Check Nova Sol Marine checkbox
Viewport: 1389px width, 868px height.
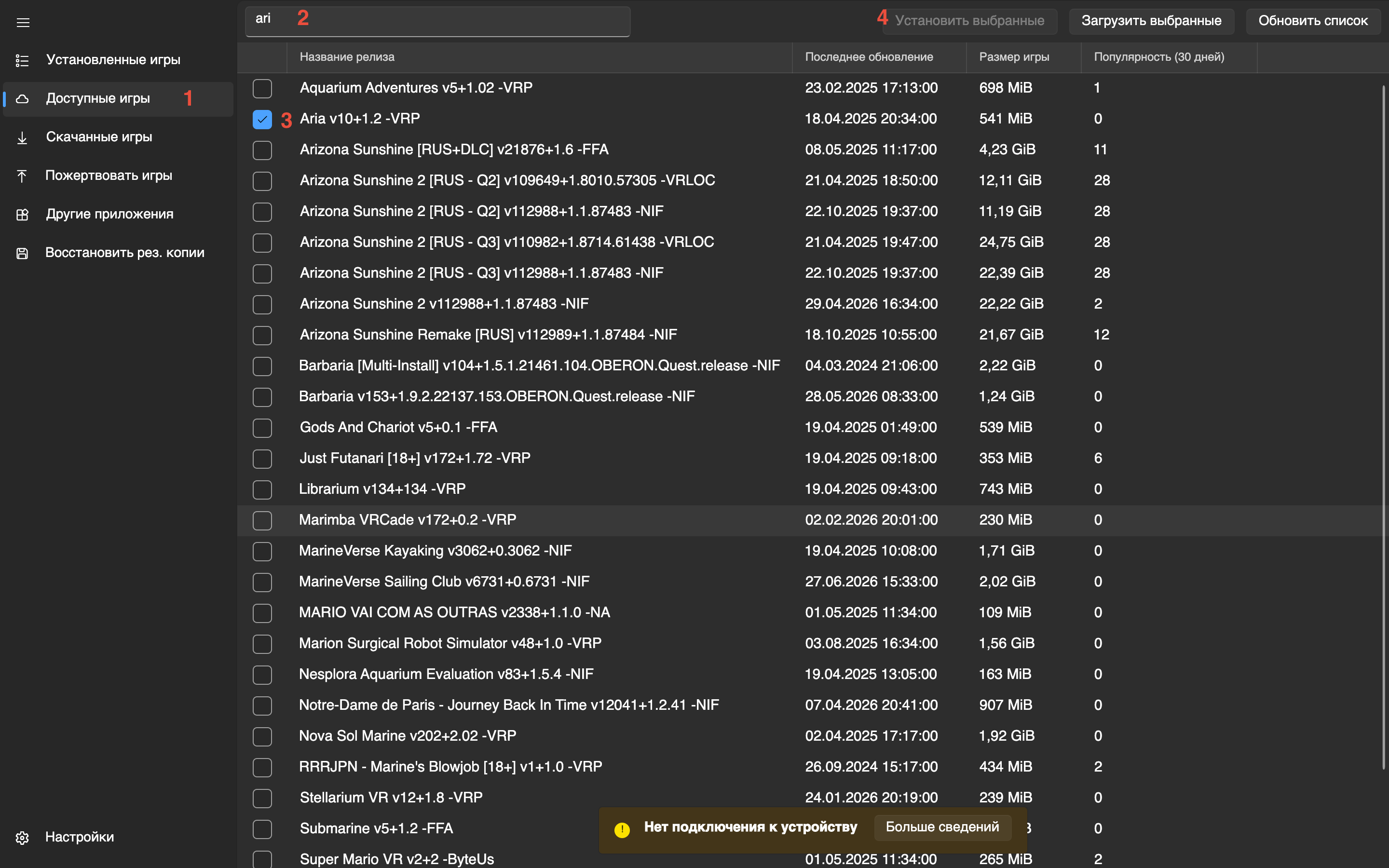262,736
